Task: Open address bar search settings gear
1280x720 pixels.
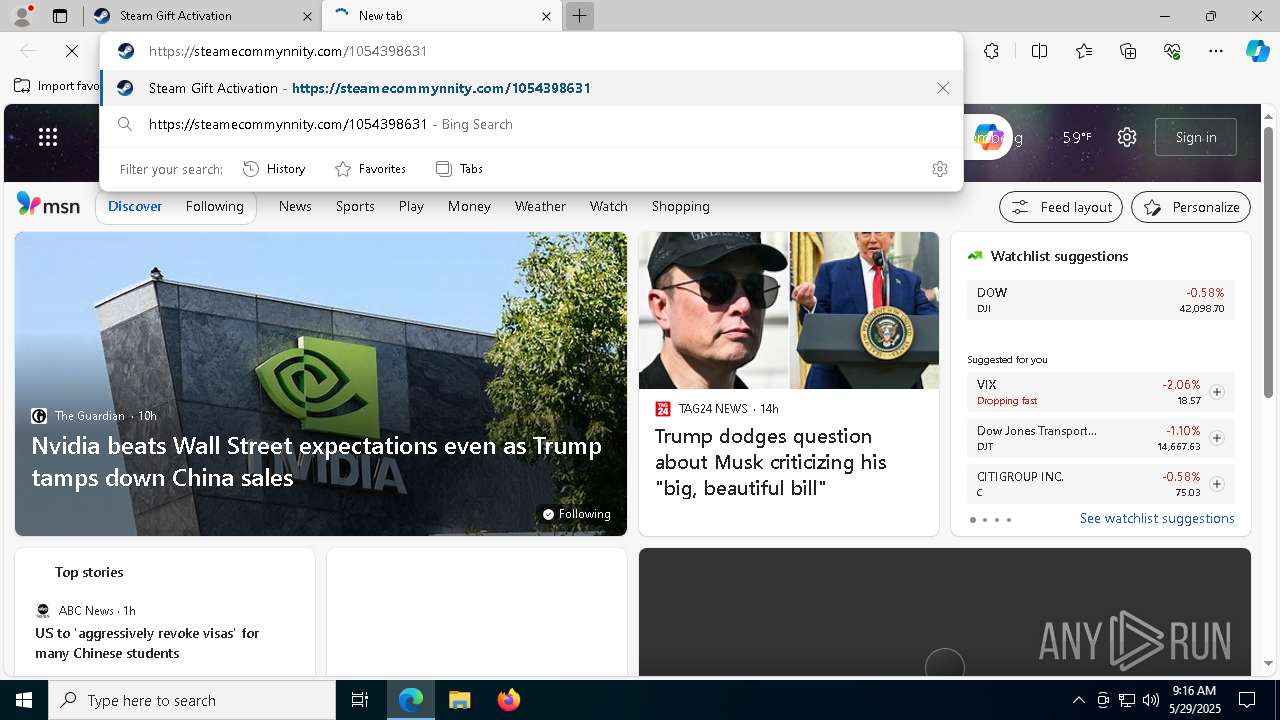Action: (x=939, y=169)
